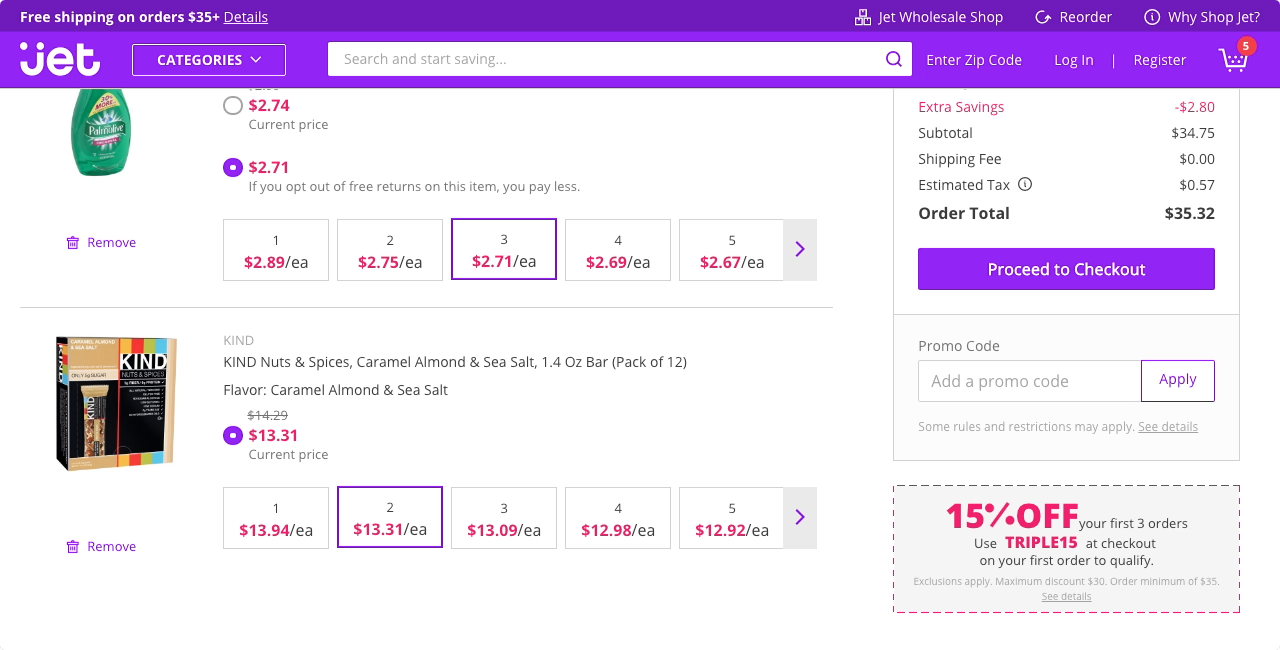Open 15% OFF offer See details link
Viewport: 1280px width, 650px height.
[x=1066, y=597]
